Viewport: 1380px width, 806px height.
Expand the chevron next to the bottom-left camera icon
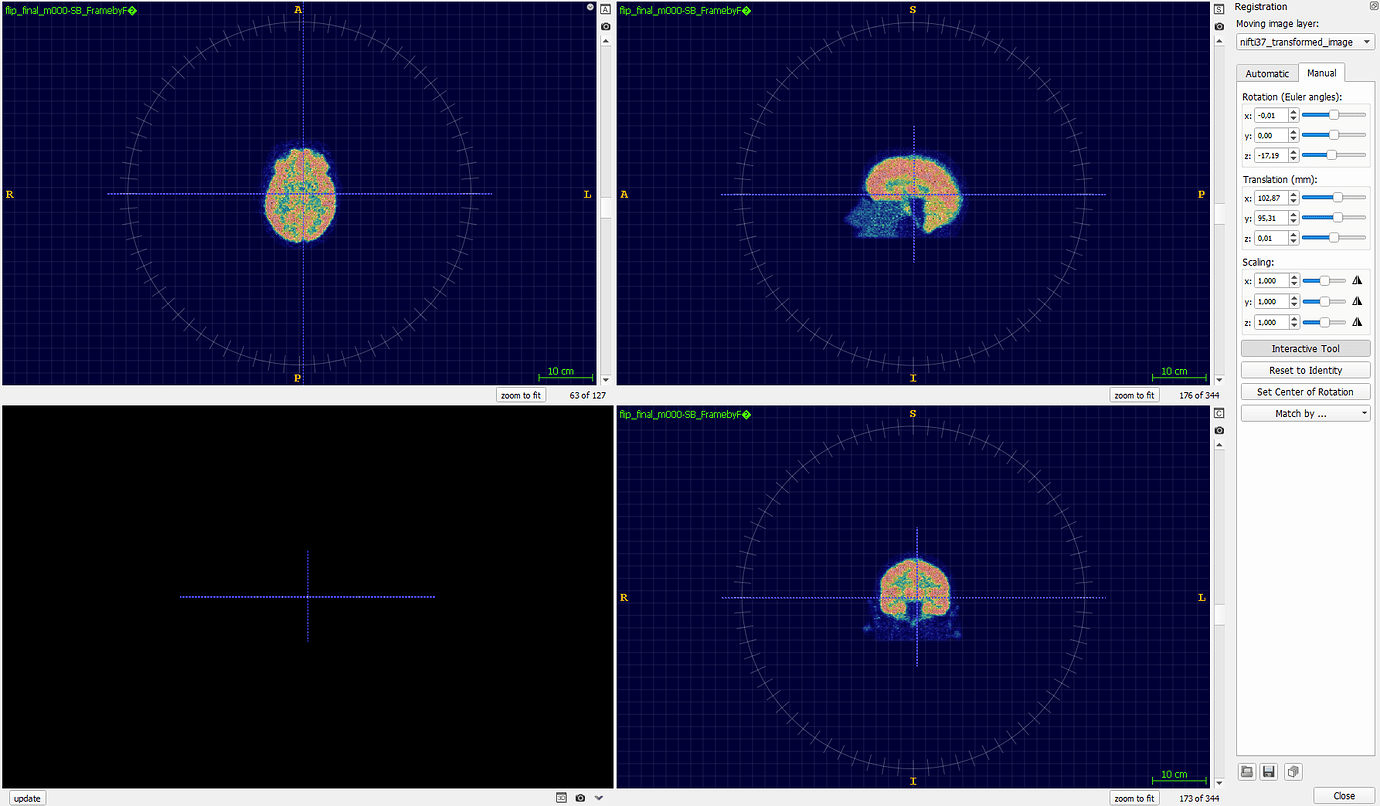coord(598,797)
